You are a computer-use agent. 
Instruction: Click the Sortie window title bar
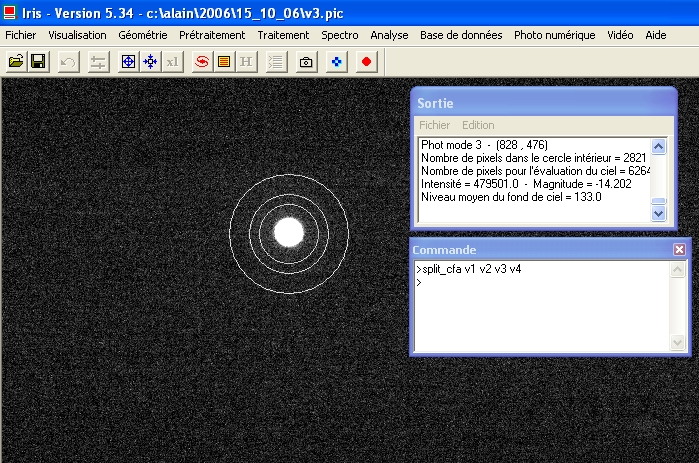click(544, 103)
